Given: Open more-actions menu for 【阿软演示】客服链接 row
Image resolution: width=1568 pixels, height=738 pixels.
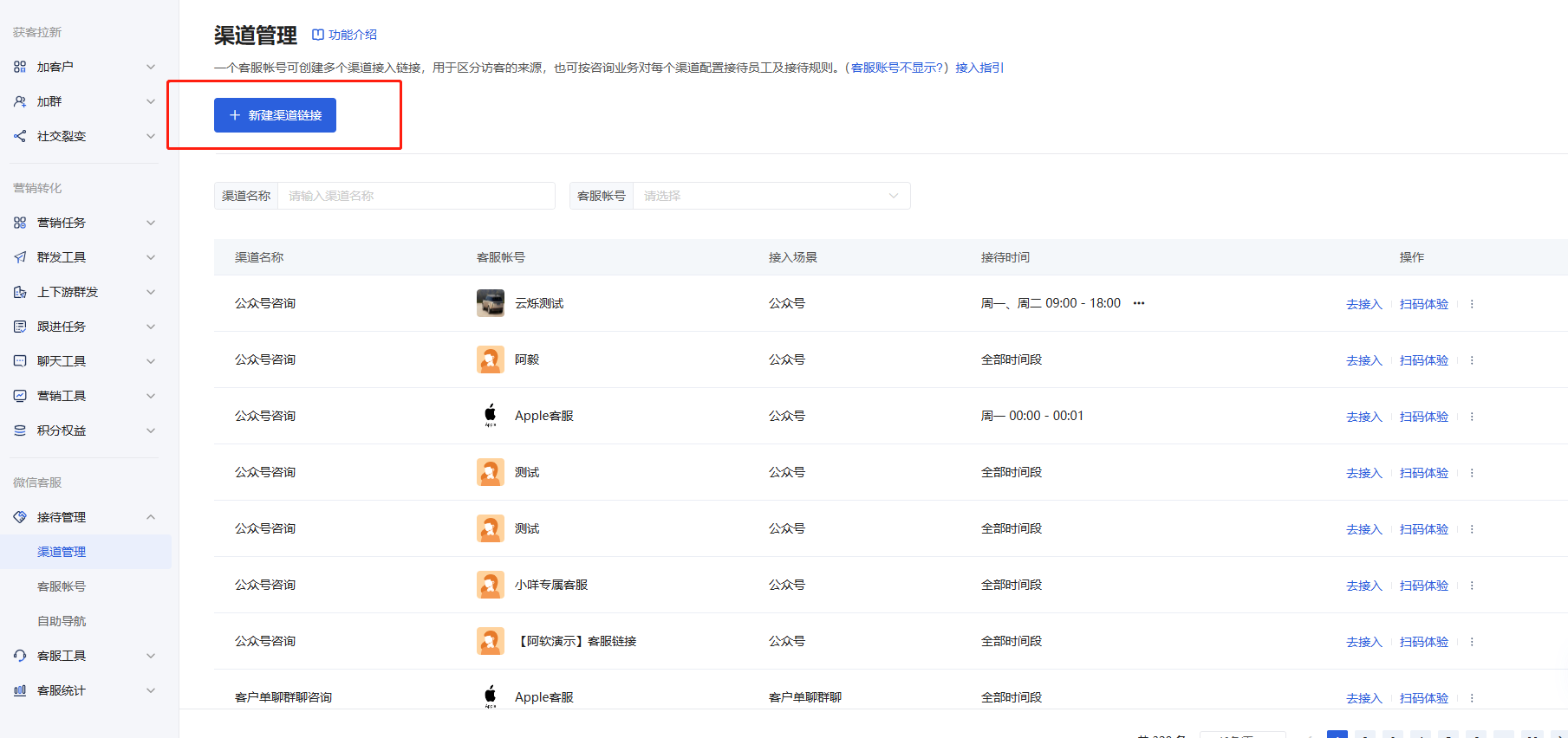Looking at the screenshot, I should 1472,642.
